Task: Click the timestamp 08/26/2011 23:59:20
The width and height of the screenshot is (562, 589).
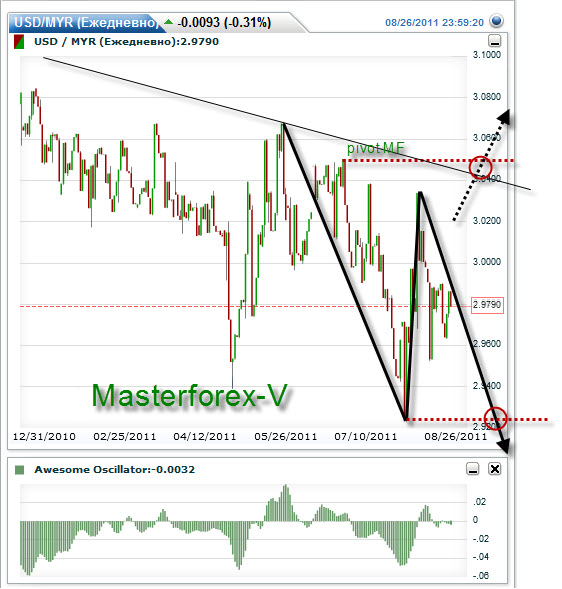Action: click(434, 23)
